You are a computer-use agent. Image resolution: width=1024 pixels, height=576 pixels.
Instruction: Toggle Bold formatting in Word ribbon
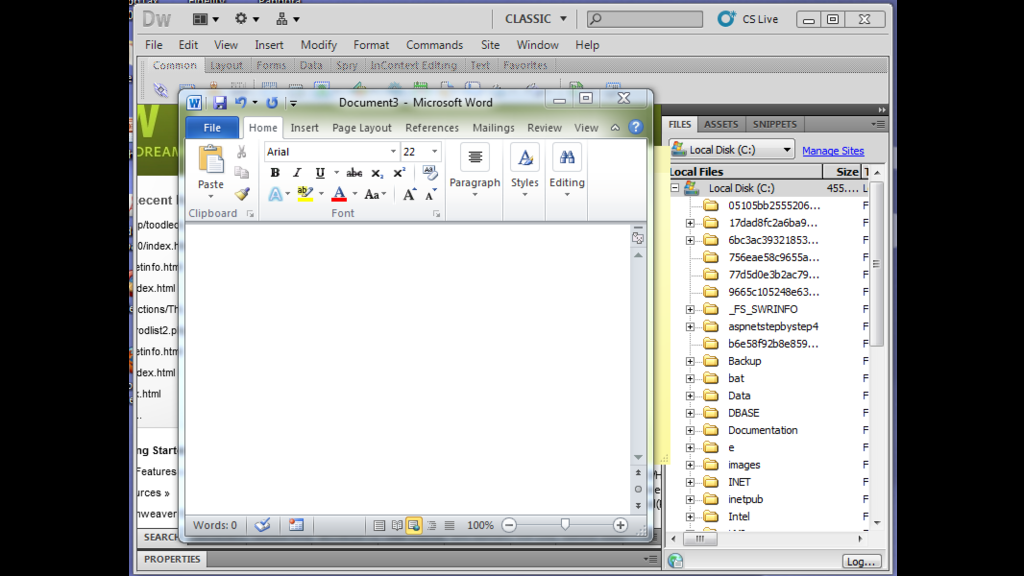click(275, 173)
